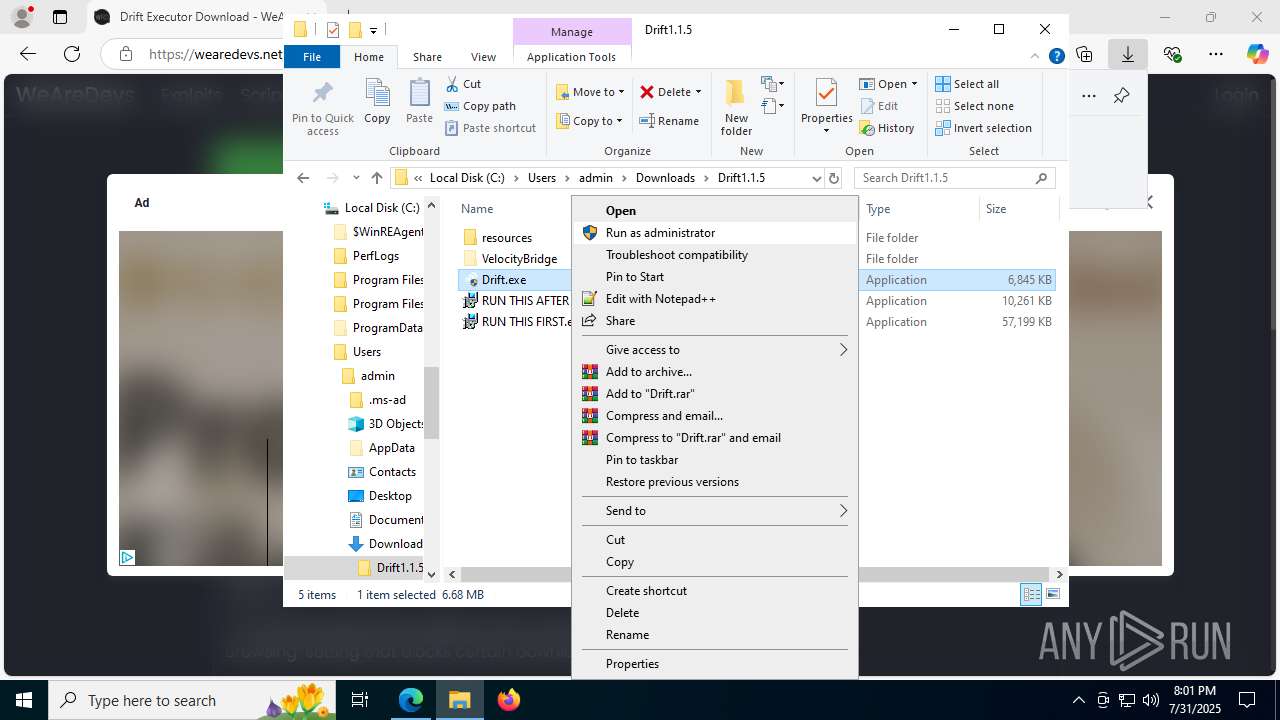Click the Rename ribbon button

click(669, 121)
